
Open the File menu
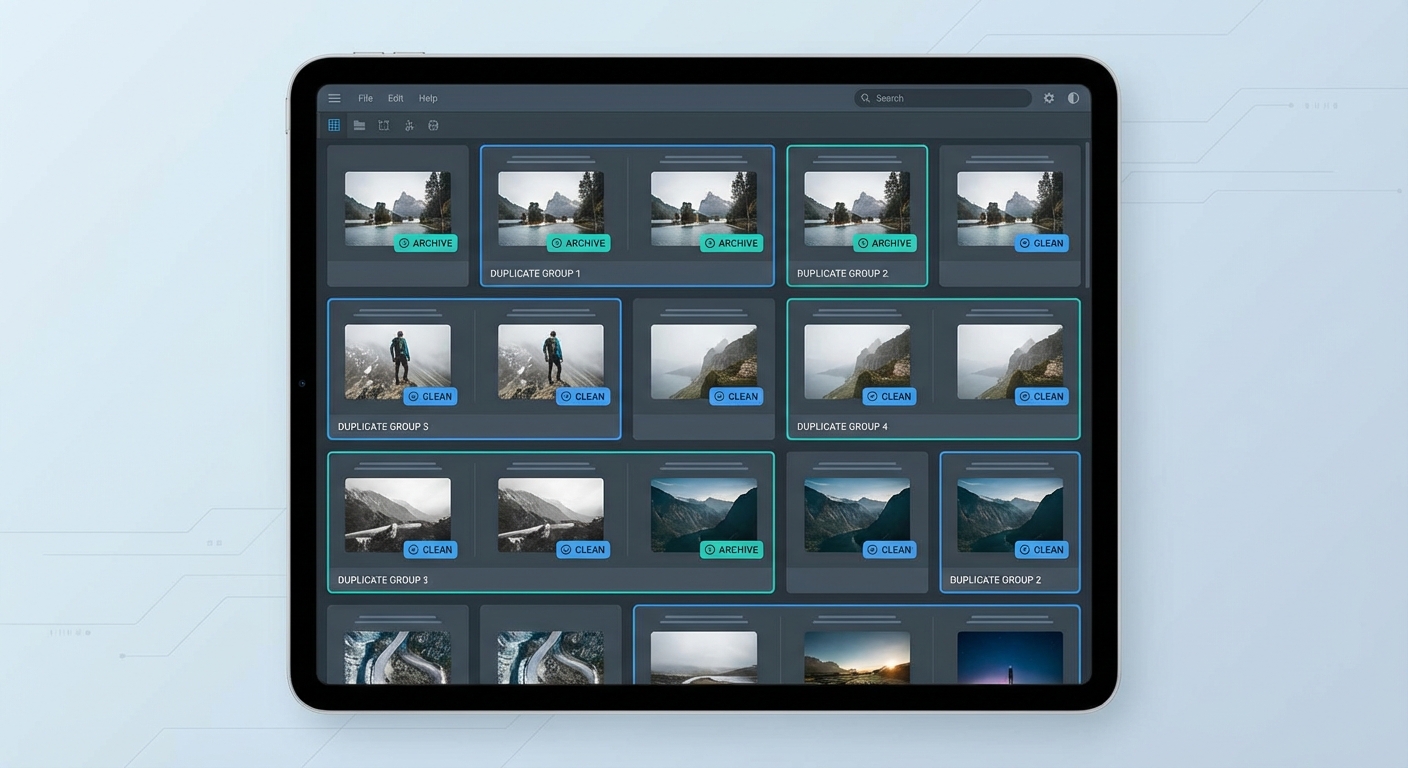coord(365,98)
